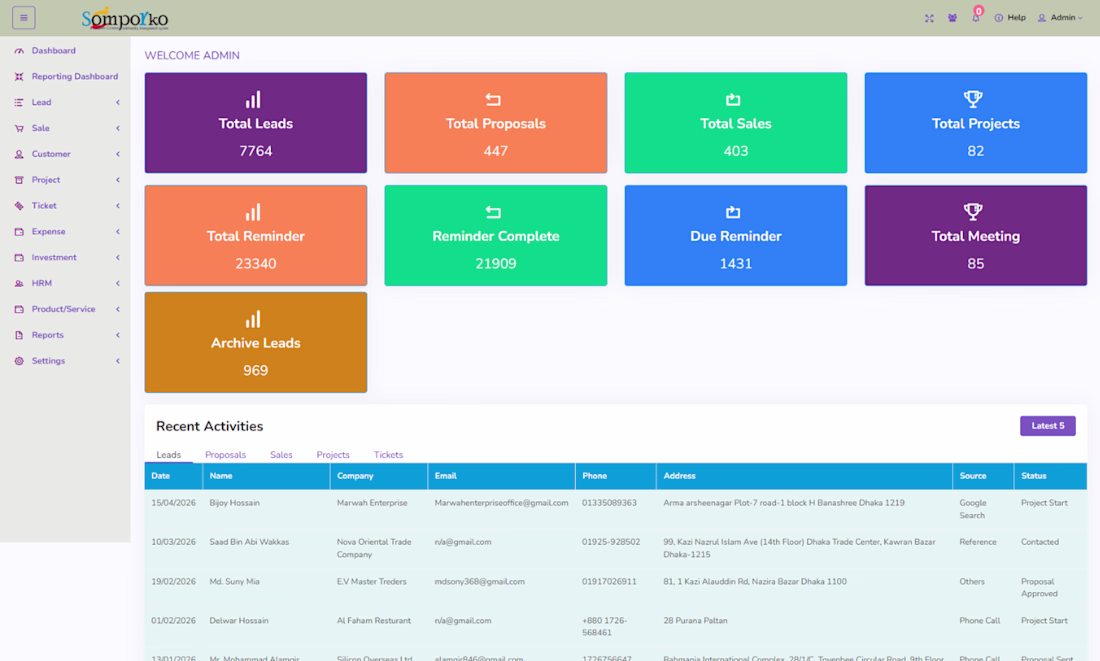1100x661 pixels.
Task: Expand the Project submenu chevron
Action: [x=118, y=180]
